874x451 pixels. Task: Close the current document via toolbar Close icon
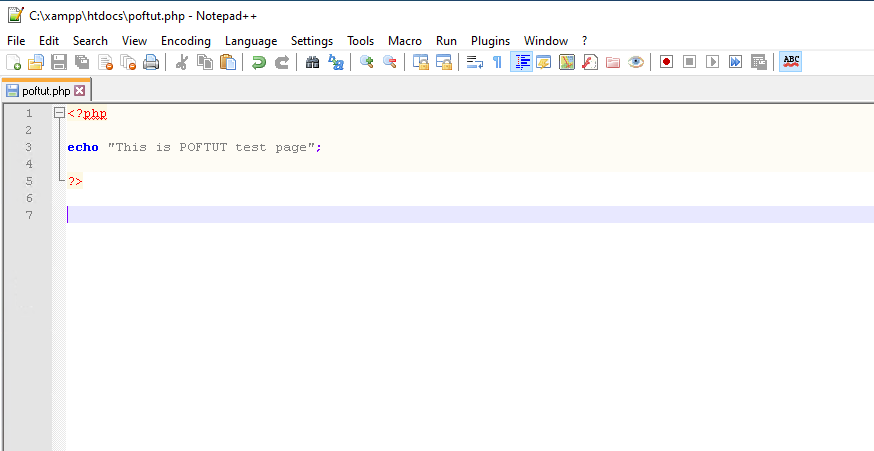(x=105, y=62)
